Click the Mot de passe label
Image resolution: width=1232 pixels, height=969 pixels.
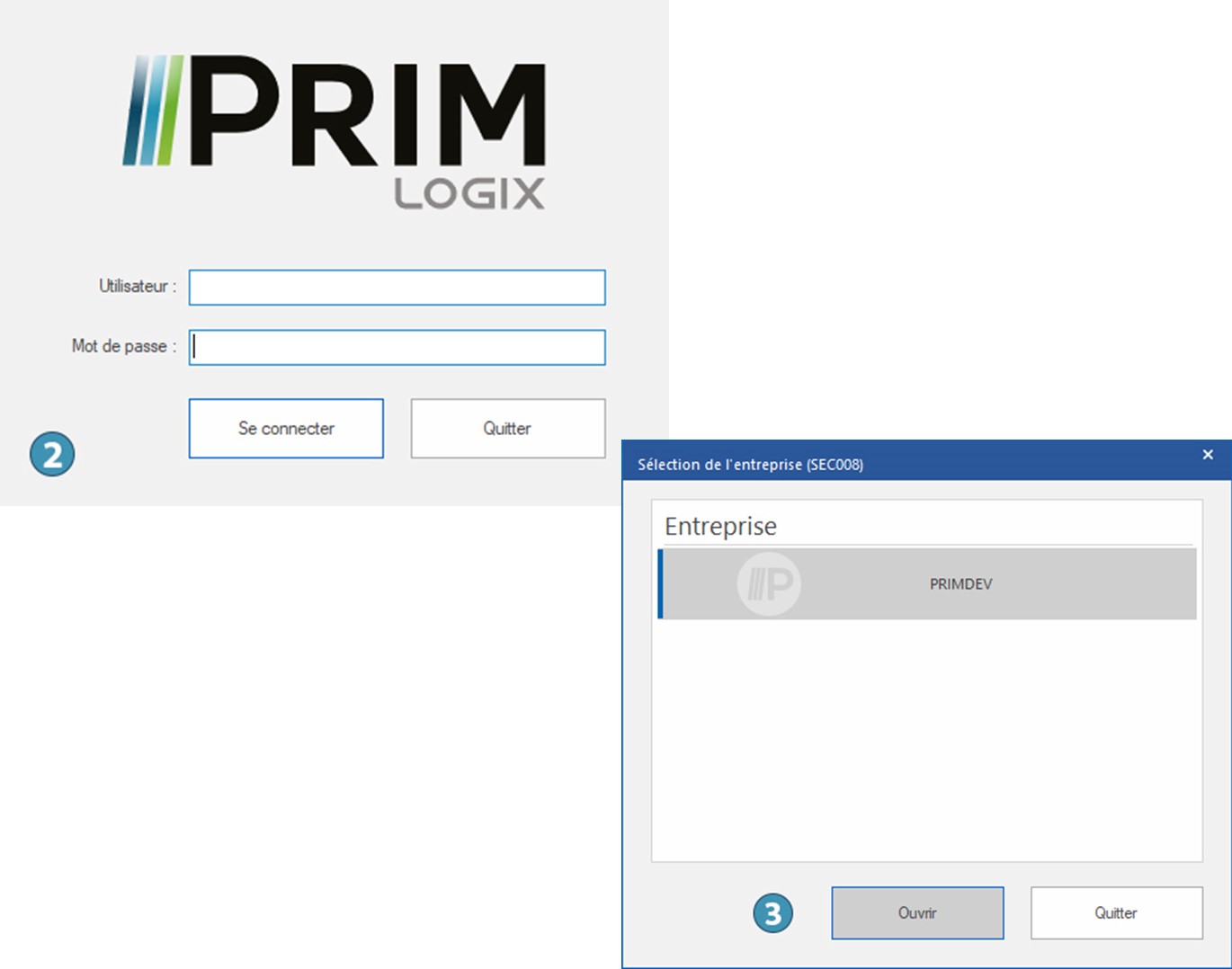[x=123, y=346]
